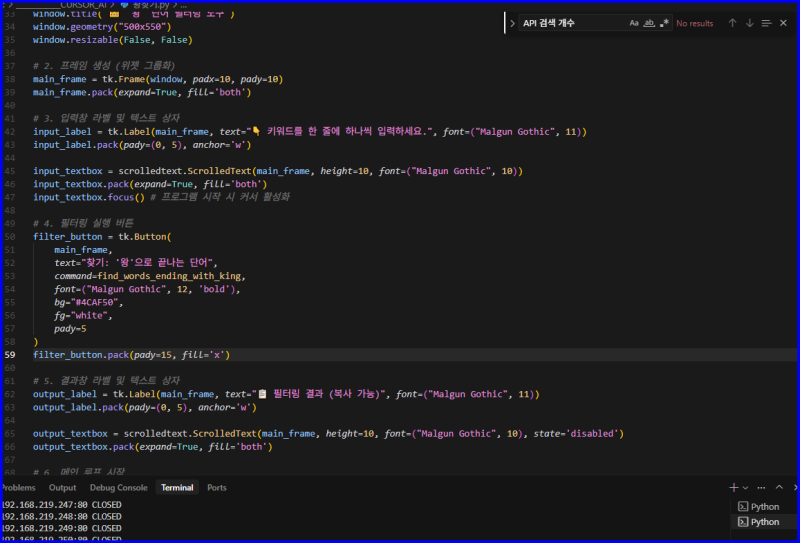This screenshot has width=800, height=543.
Task: Expand the Toggle Replace chevron in find widget
Action: coord(512,23)
